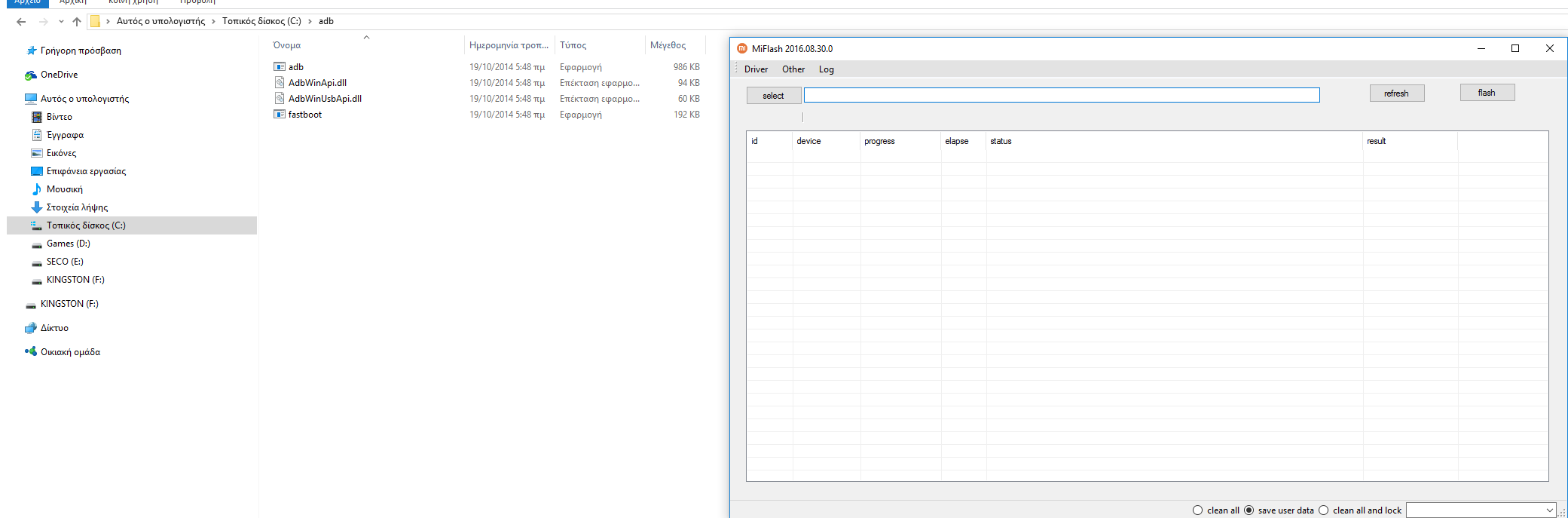The width and height of the screenshot is (1568, 518).
Task: Open the Driver menu in MiFlash
Action: coord(756,69)
